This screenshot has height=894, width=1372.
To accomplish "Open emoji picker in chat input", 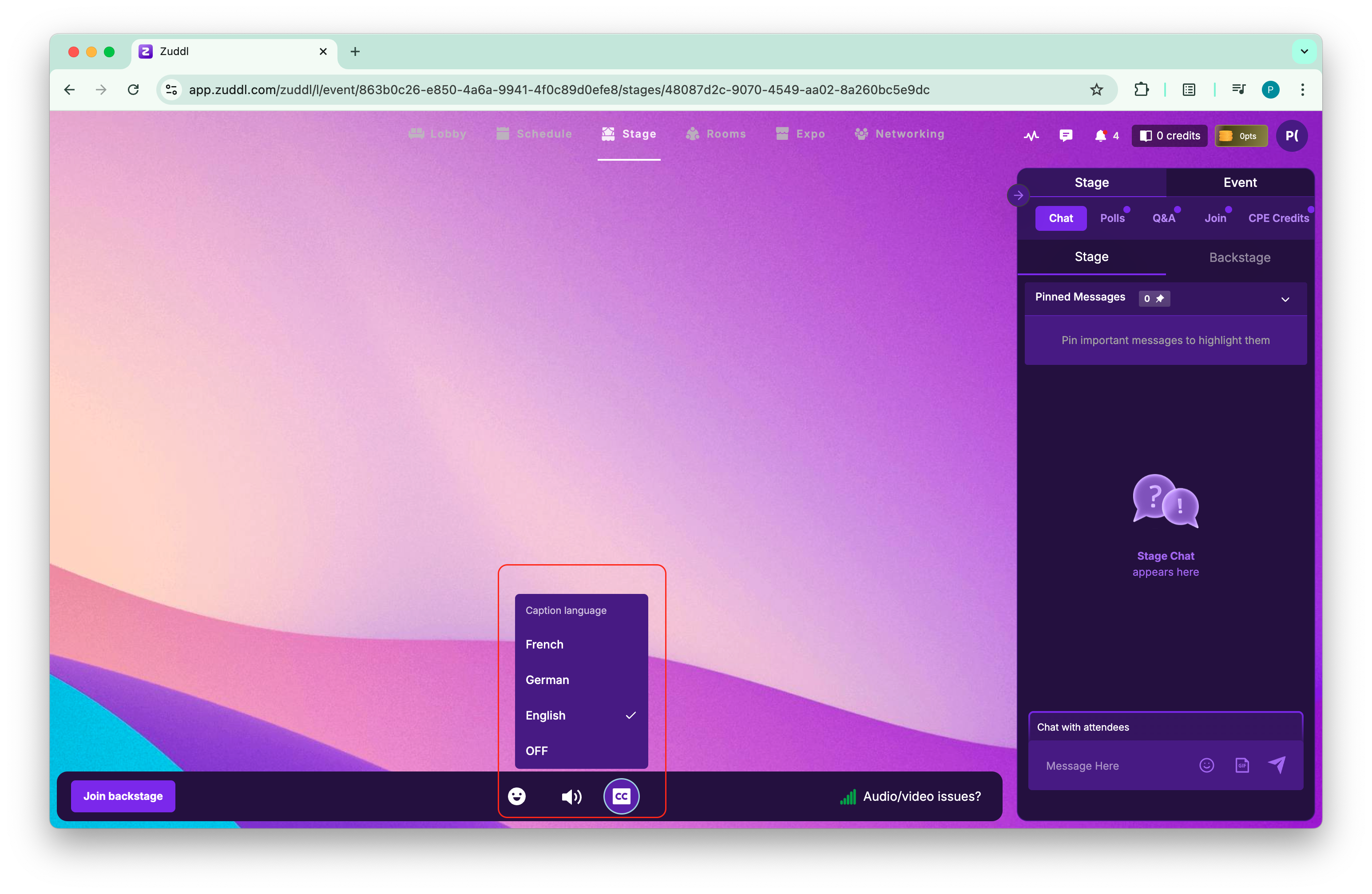I will click(x=1206, y=765).
